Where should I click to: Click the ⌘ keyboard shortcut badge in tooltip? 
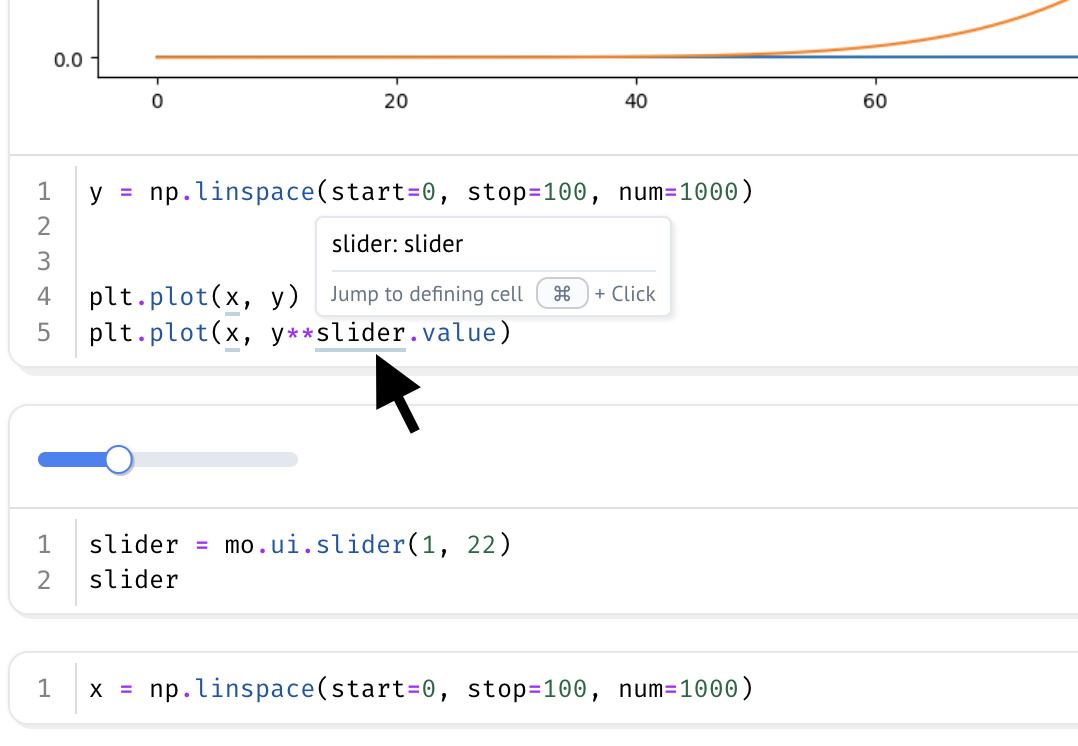click(x=562, y=293)
